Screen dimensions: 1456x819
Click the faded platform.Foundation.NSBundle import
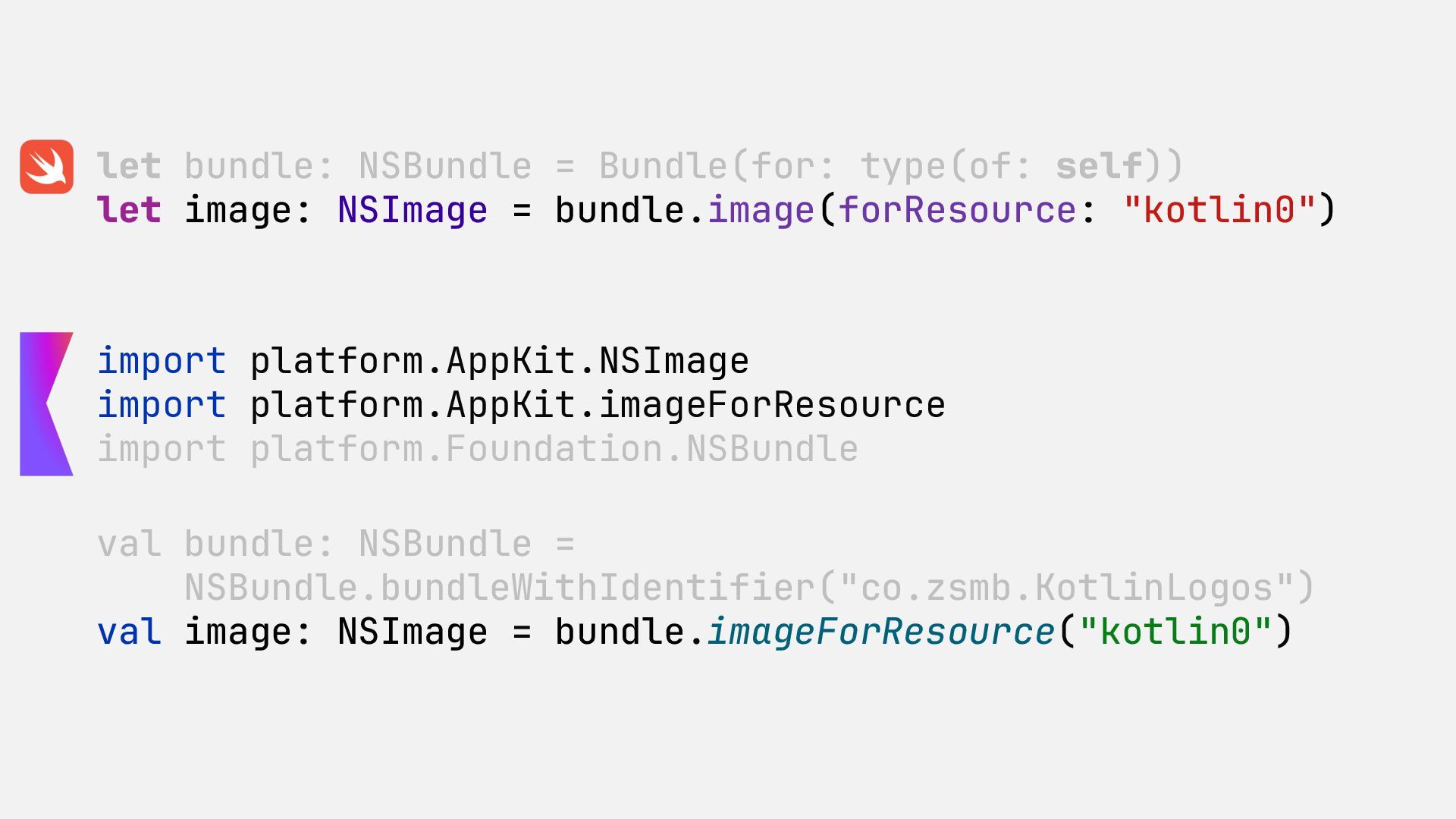coord(554,449)
